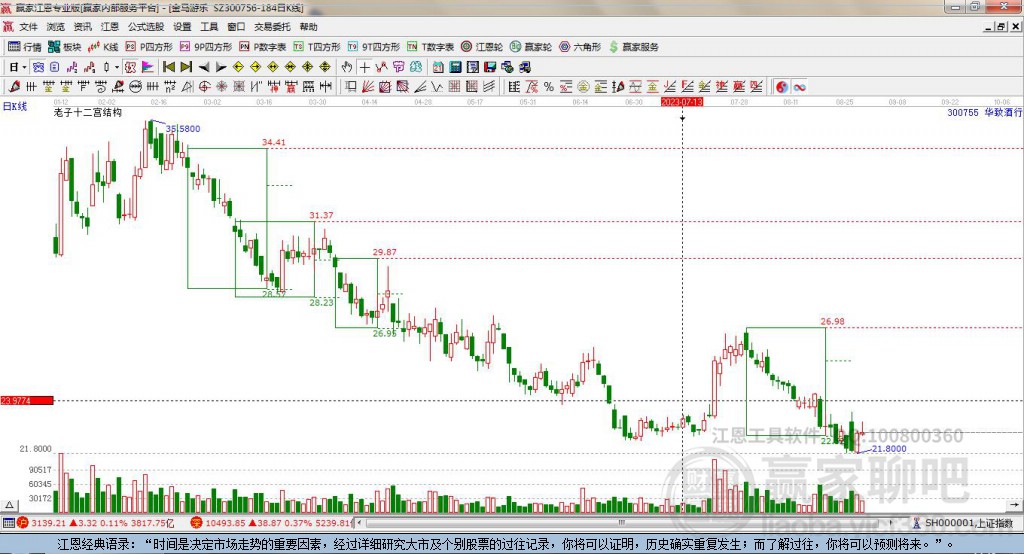Viewport: 1024px width, 554px height.
Task: Open the P四方形 tool
Action: click(148, 47)
